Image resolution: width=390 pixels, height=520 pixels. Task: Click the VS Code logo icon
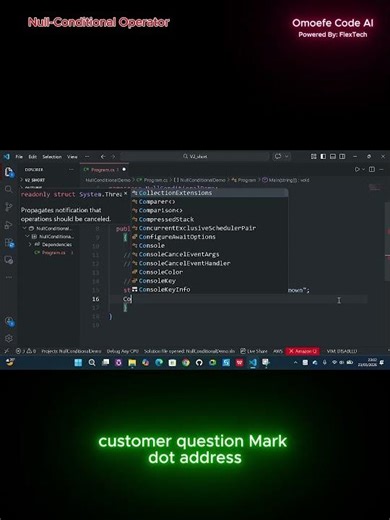tap(7, 156)
